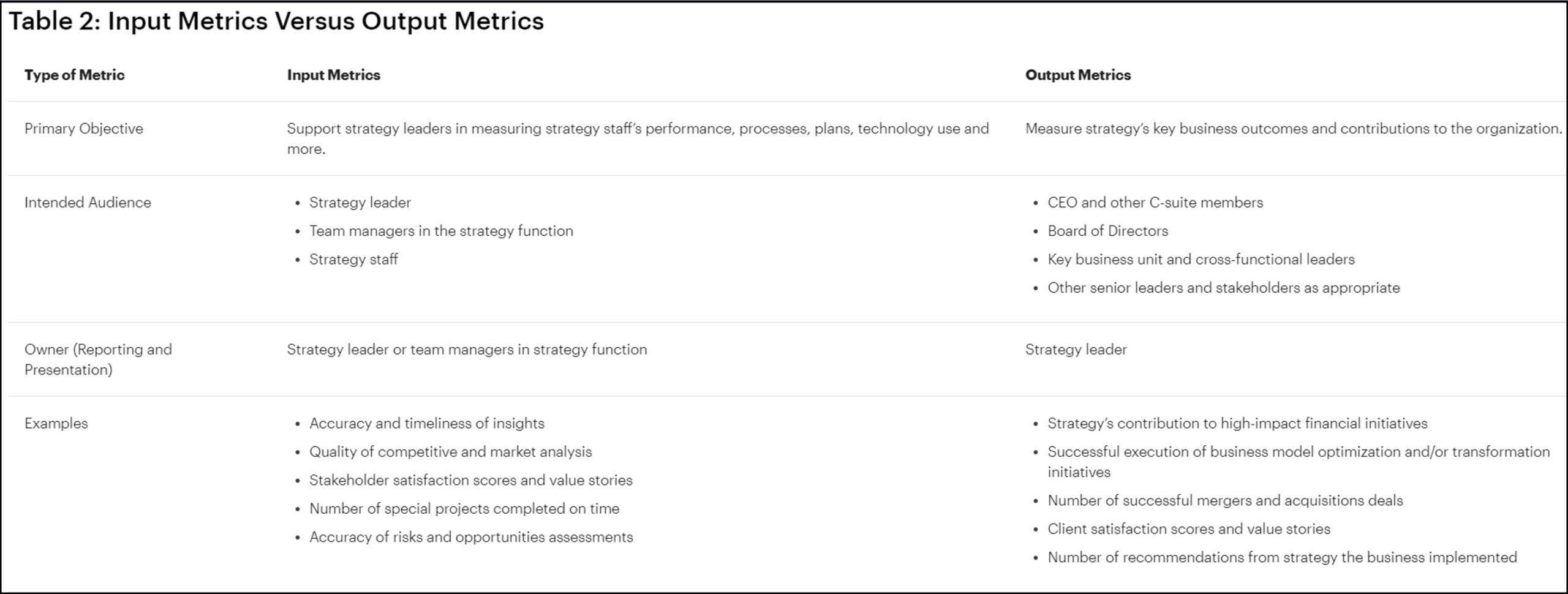Click the table title 'Table 2: Input Metrics Versus Output Metrics'
The width and height of the screenshot is (1568, 594).
pyautogui.click(x=276, y=21)
